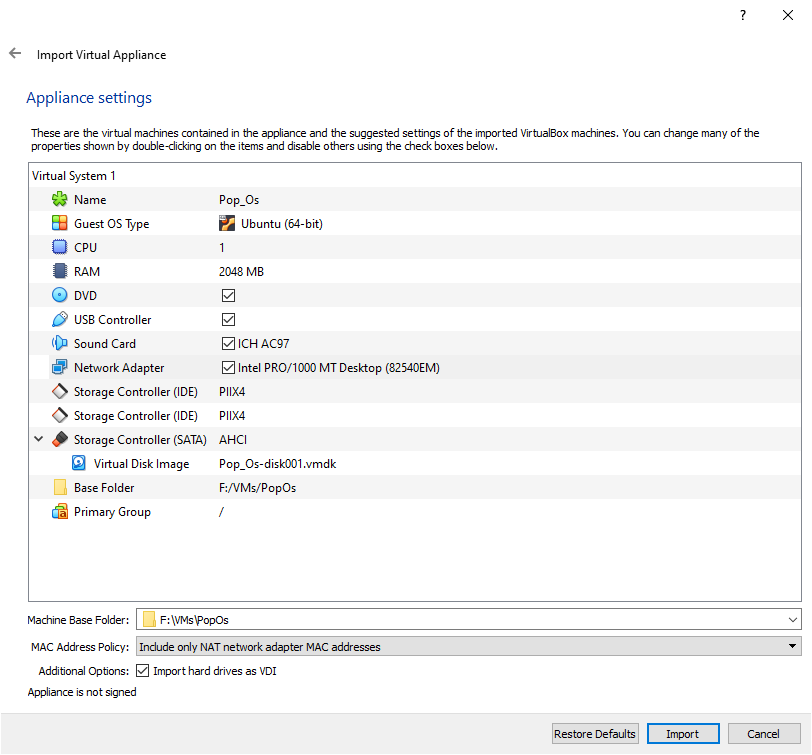Collapse the Storage Controller (SATA) node
This screenshot has height=755, width=812.
coord(39,439)
